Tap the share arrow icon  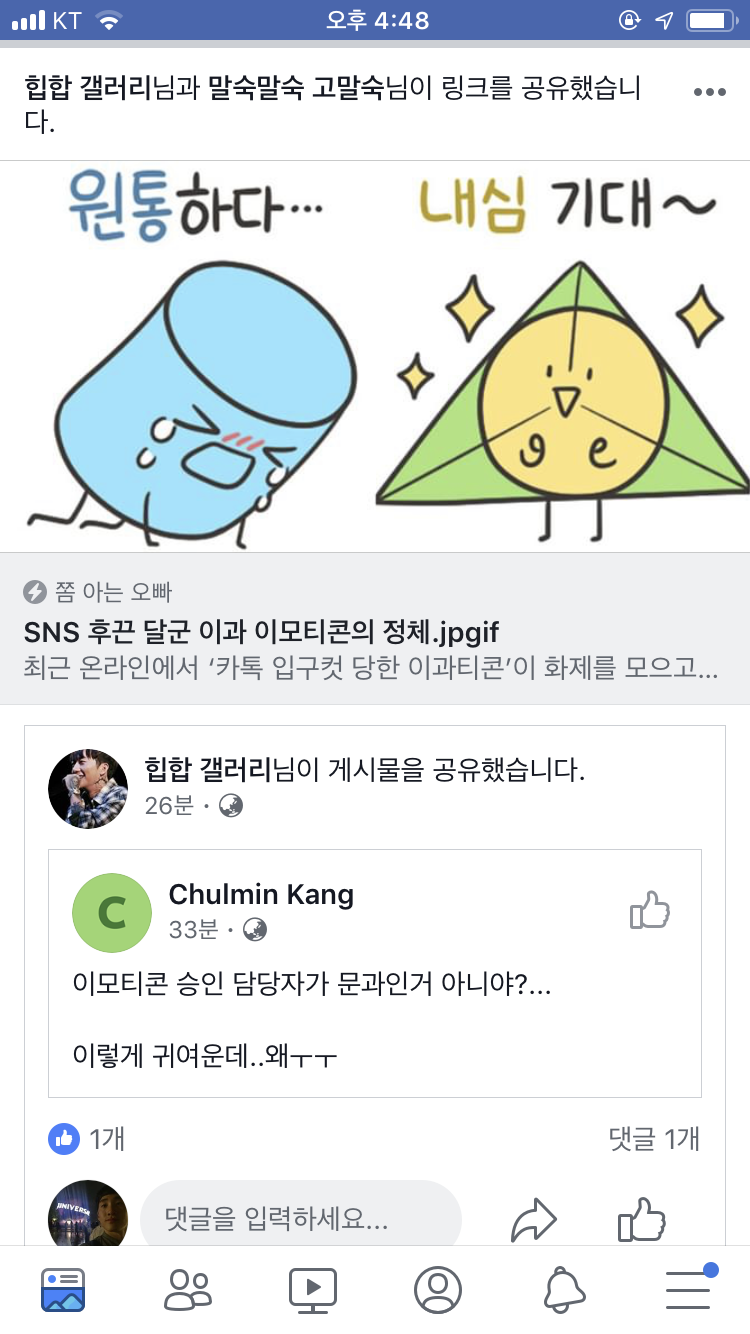[x=533, y=1220]
